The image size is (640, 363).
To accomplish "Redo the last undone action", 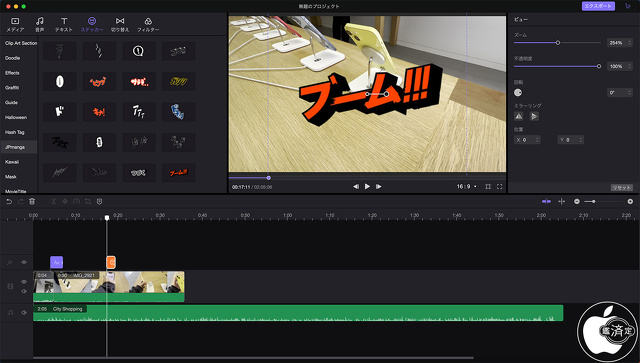I will [20, 201].
